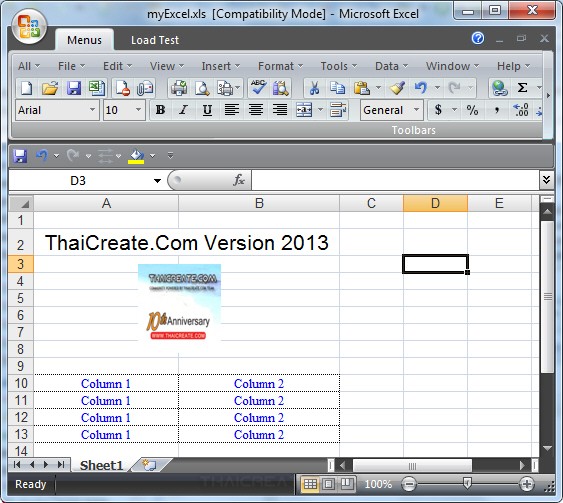563x503 pixels.
Task: Click the Save as Excel workbook icon
Action: (x=97, y=88)
